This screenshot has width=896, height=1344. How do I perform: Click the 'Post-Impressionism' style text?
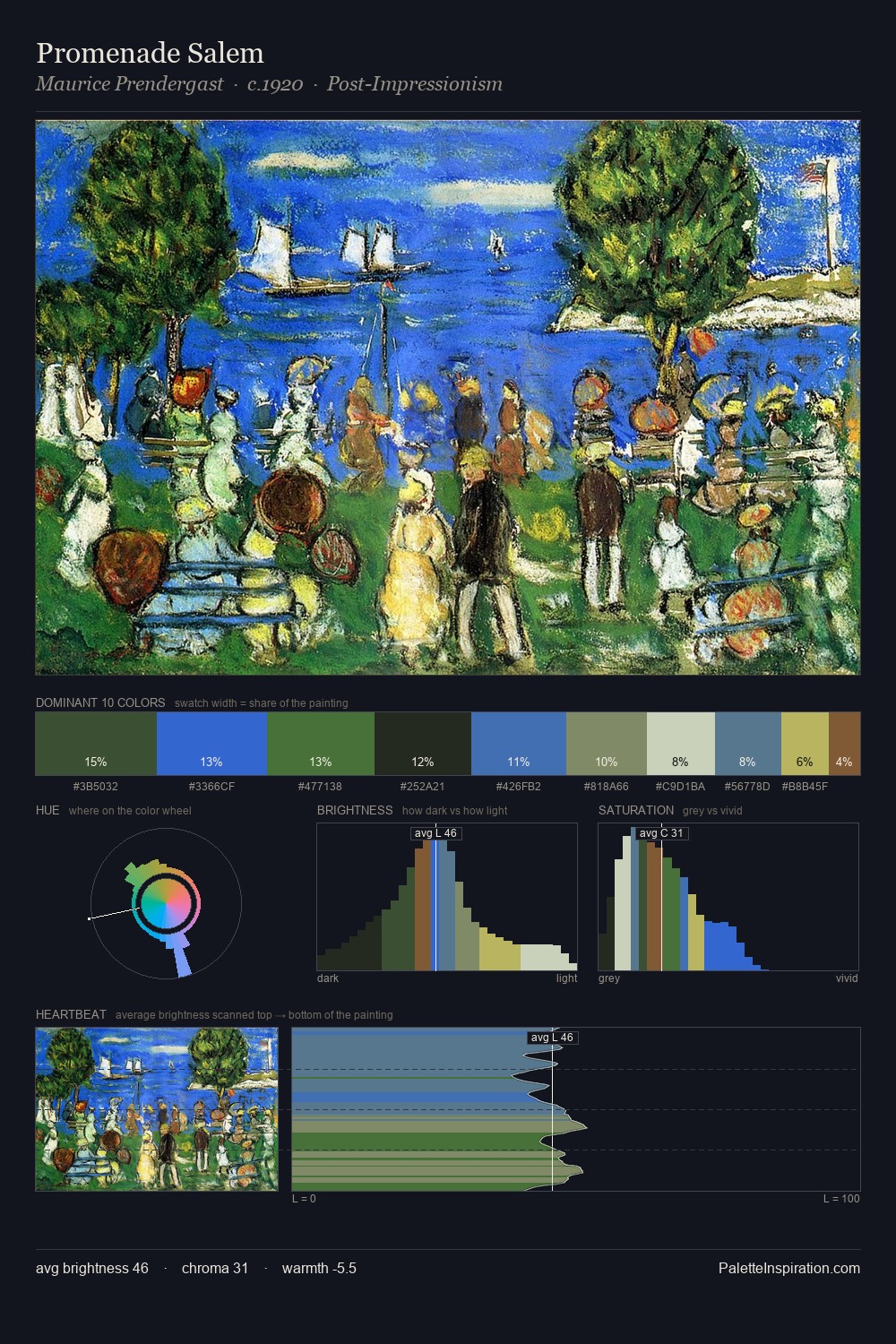click(x=414, y=84)
